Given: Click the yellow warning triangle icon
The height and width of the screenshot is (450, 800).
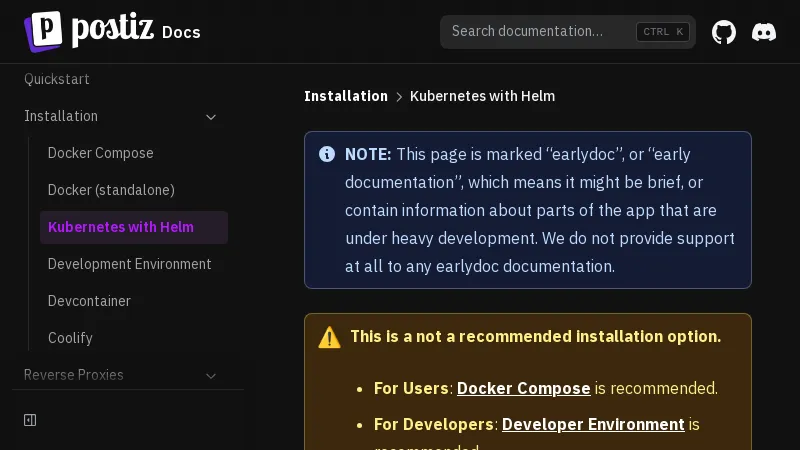Looking at the screenshot, I should [329, 337].
